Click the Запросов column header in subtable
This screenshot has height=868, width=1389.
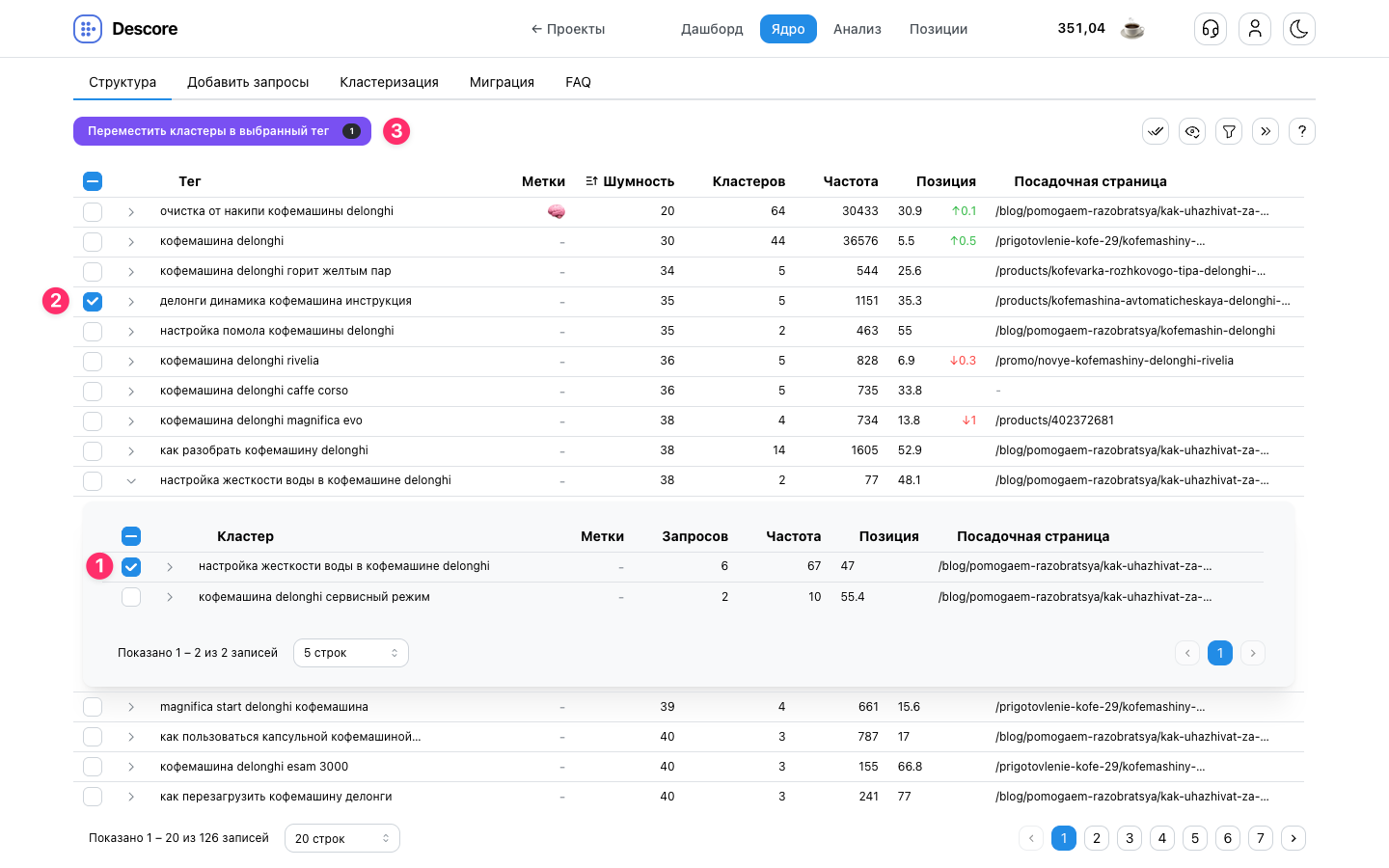click(694, 536)
